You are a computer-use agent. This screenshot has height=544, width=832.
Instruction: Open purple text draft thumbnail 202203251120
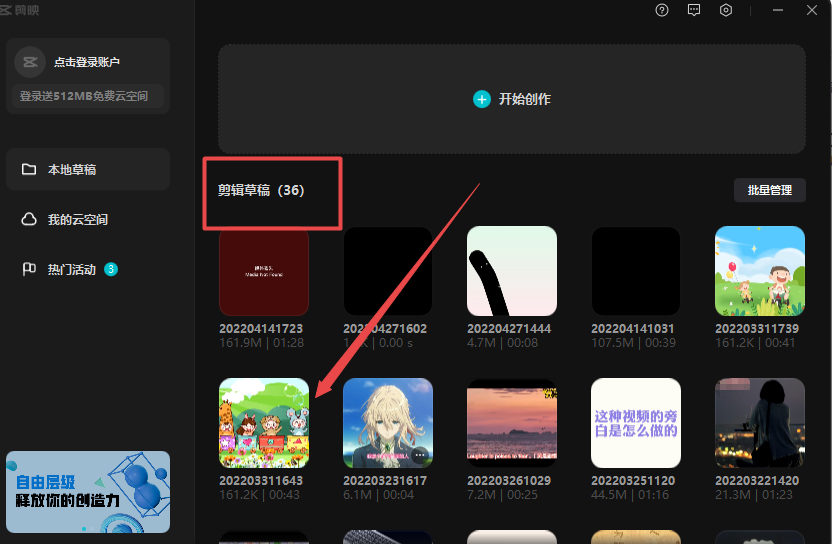tap(636, 423)
